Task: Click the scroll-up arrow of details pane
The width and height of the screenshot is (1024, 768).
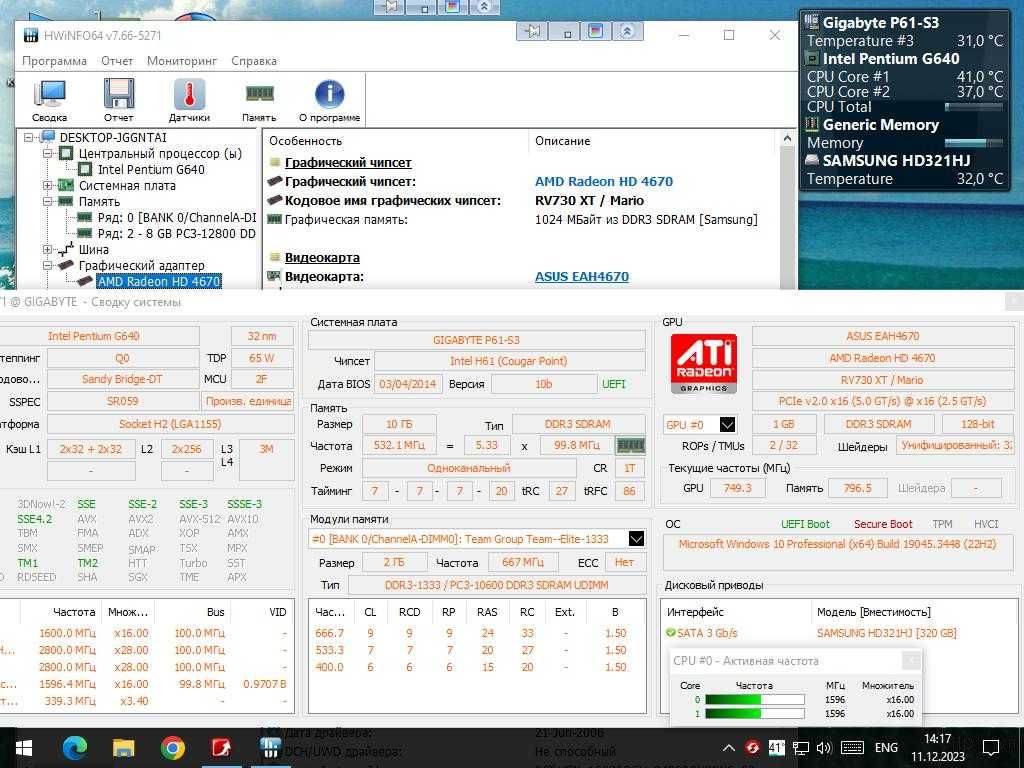Action: [x=787, y=139]
